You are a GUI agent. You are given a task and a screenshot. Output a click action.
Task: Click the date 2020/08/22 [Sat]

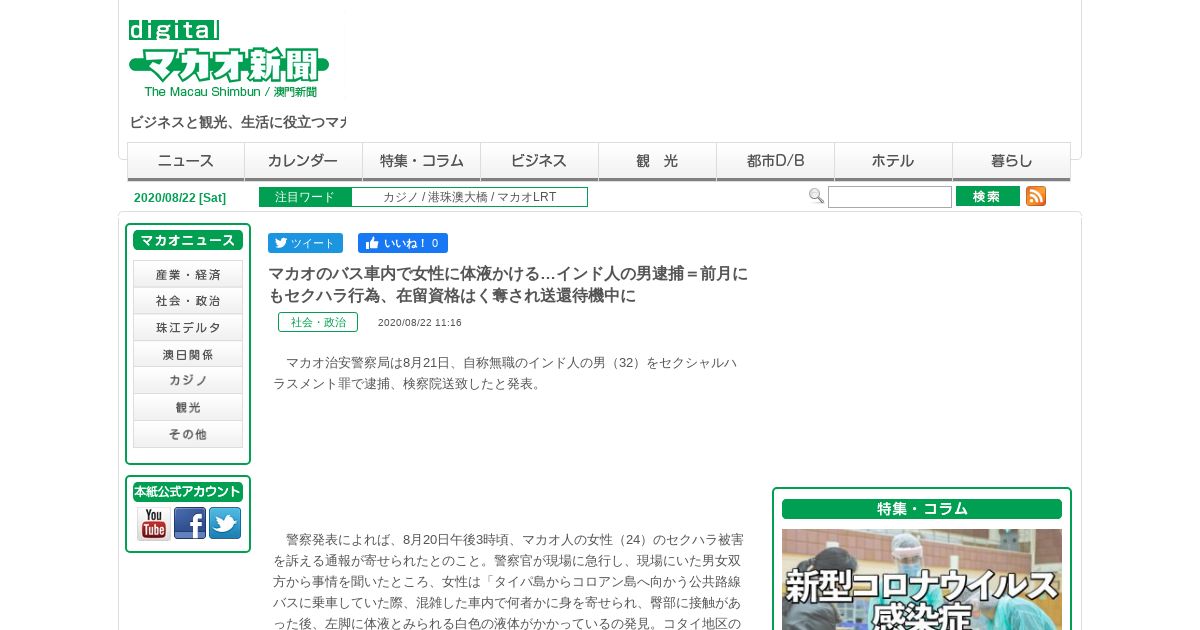180,198
